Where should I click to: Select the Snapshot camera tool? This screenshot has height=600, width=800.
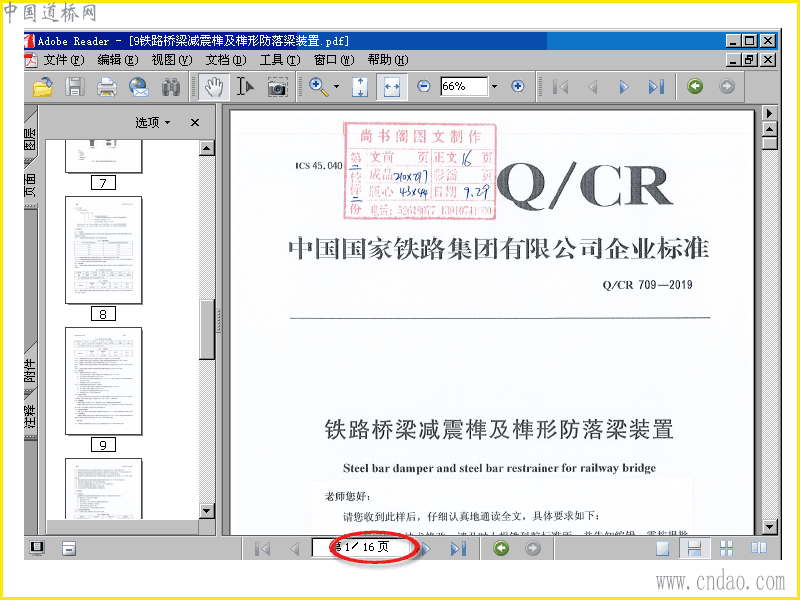[x=277, y=87]
